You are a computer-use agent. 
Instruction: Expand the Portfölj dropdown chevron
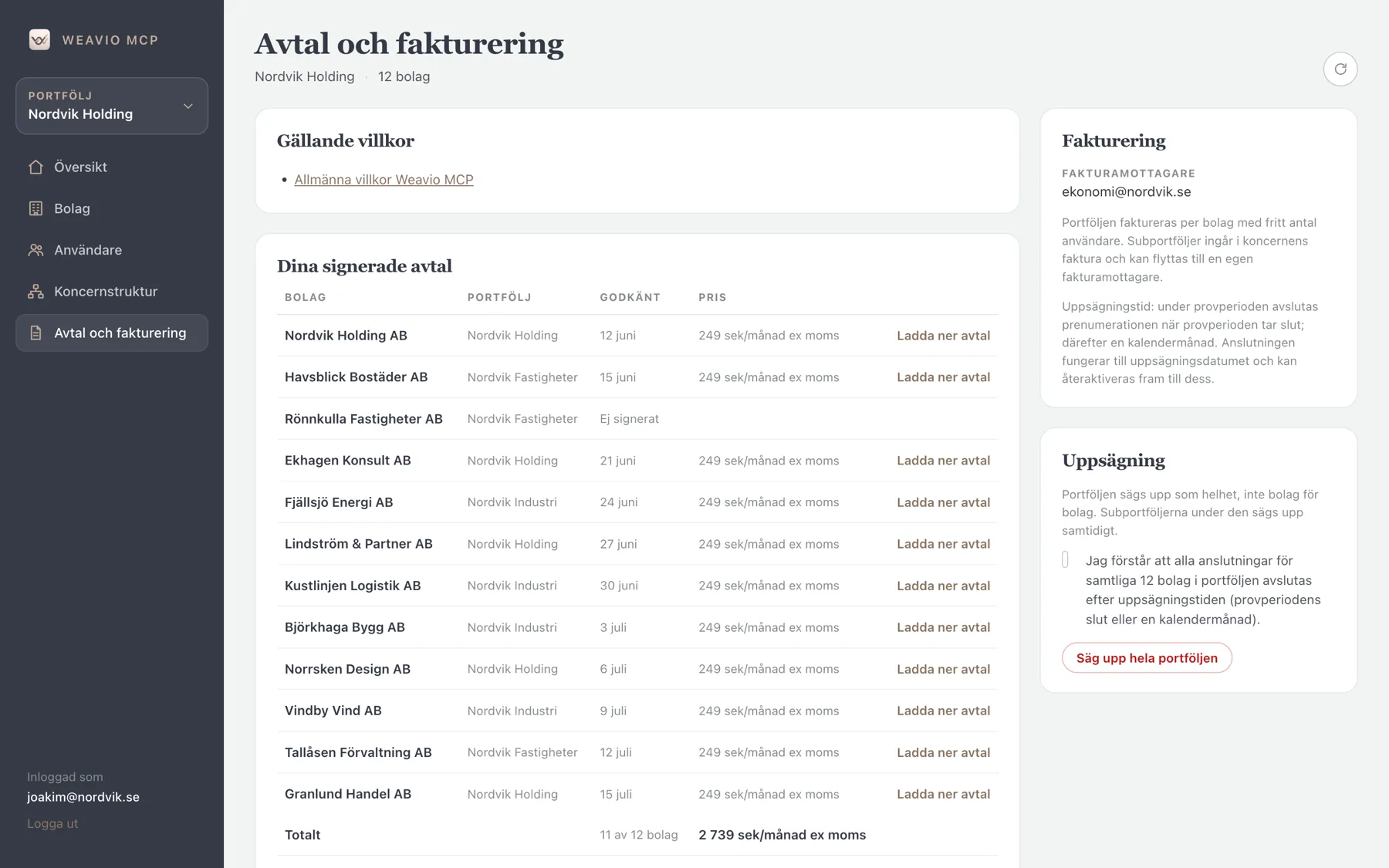coord(188,106)
